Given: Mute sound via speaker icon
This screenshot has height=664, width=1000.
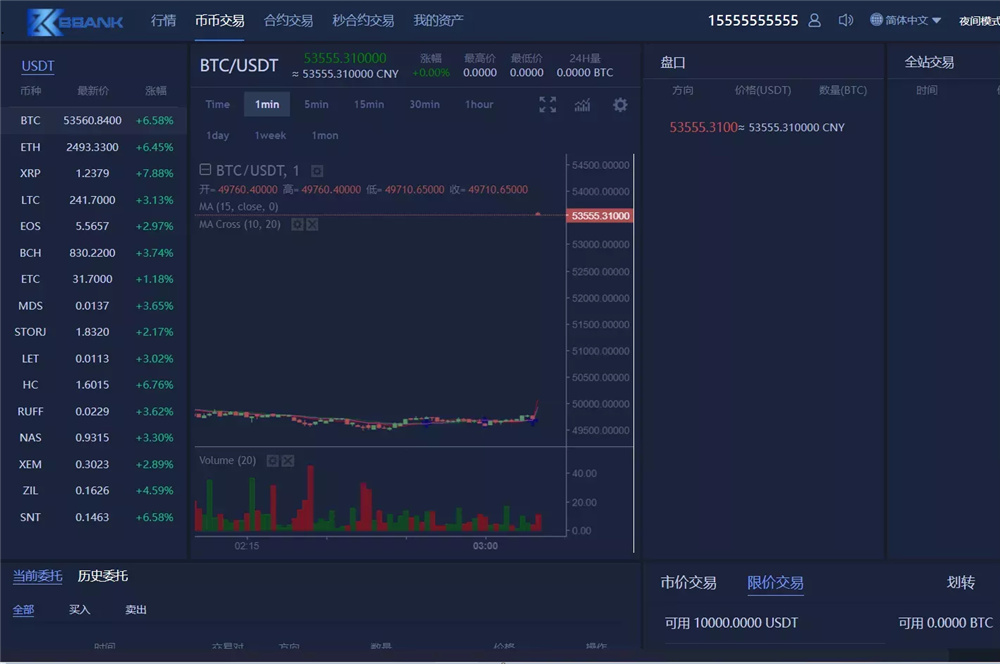Looking at the screenshot, I should pyautogui.click(x=845, y=20).
